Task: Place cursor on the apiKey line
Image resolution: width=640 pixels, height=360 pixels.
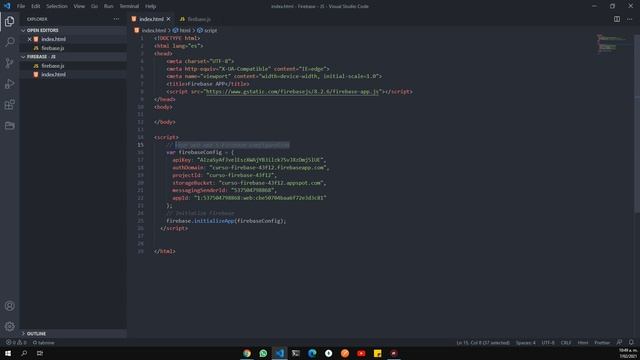Action: point(249,160)
